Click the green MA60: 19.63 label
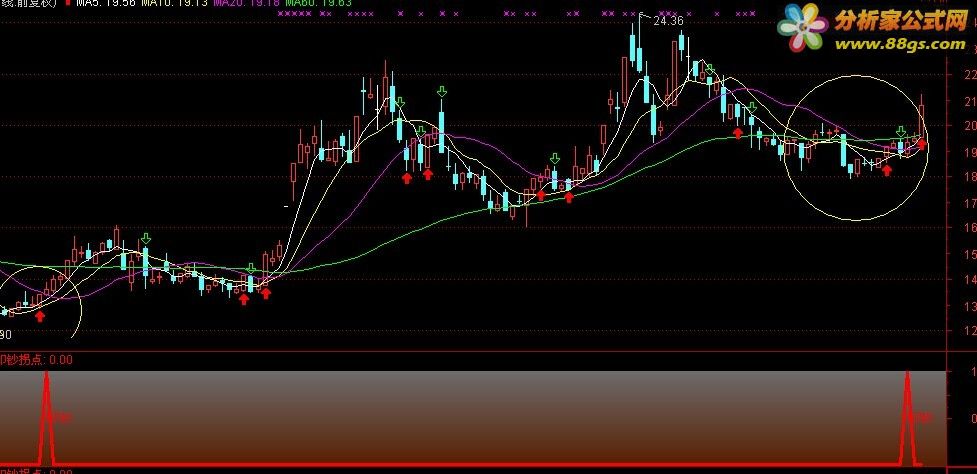The image size is (977, 474). pyautogui.click(x=319, y=2)
